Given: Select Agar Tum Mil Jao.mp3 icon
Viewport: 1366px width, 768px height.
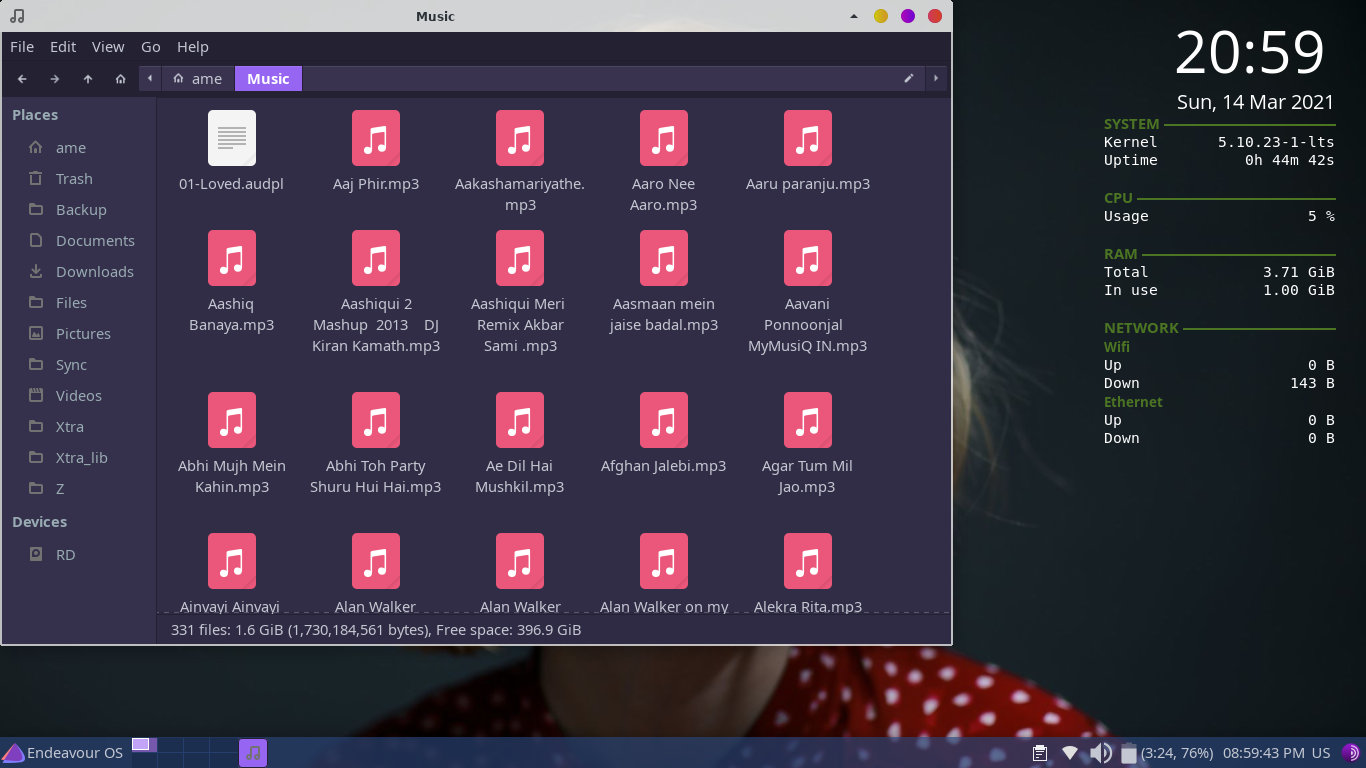Looking at the screenshot, I should 808,420.
